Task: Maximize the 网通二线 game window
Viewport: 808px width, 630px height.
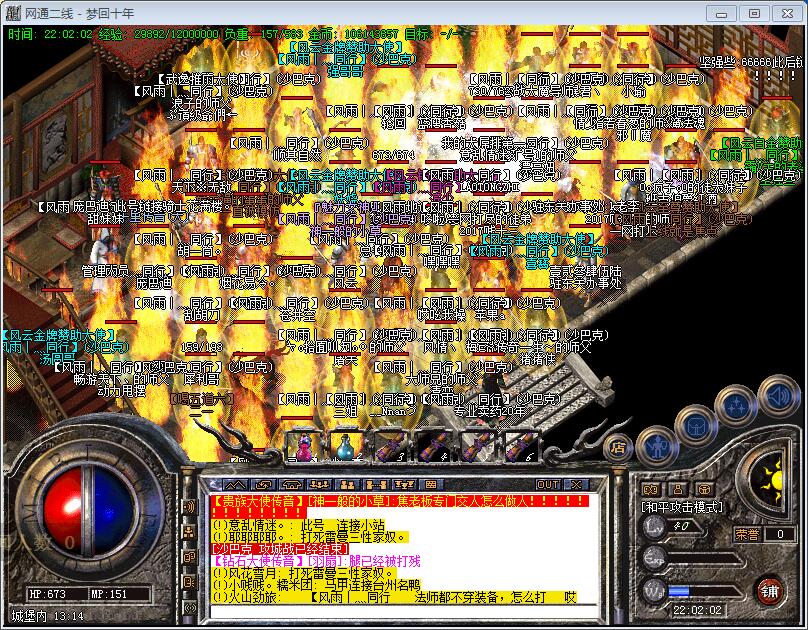Action: (754, 13)
